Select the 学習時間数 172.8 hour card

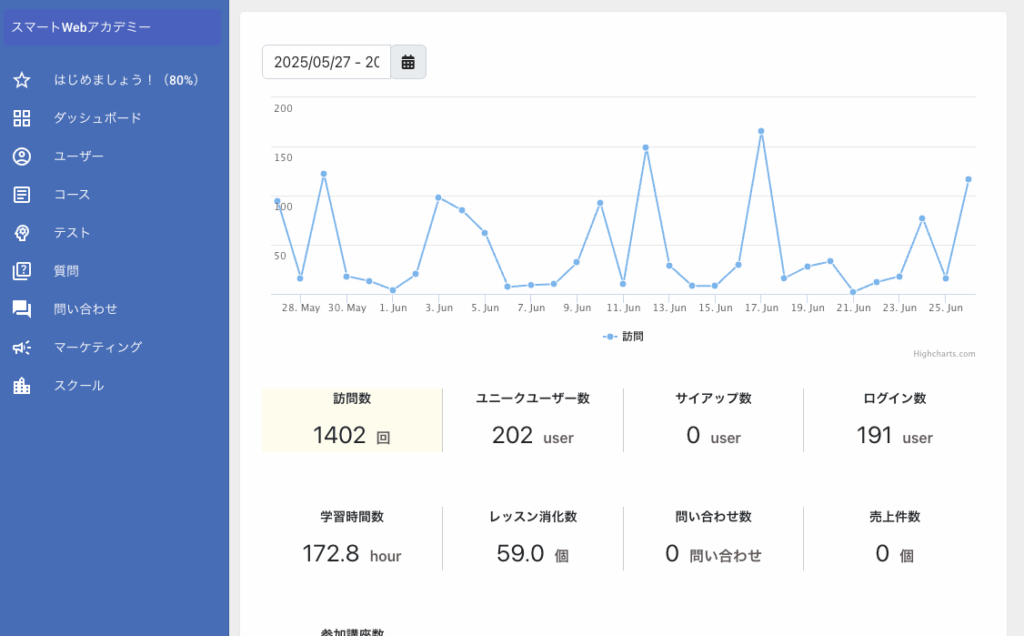(x=352, y=539)
